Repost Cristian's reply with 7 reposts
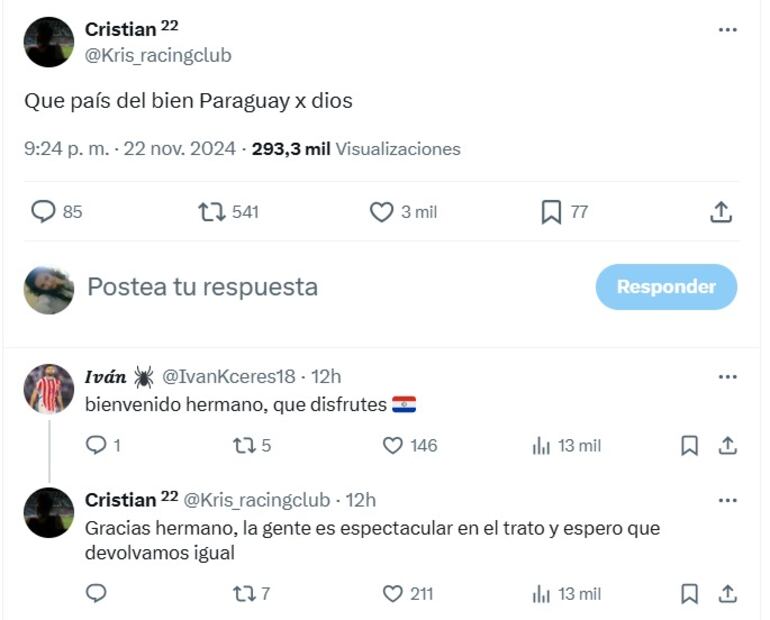The image size is (770, 620). (243, 594)
